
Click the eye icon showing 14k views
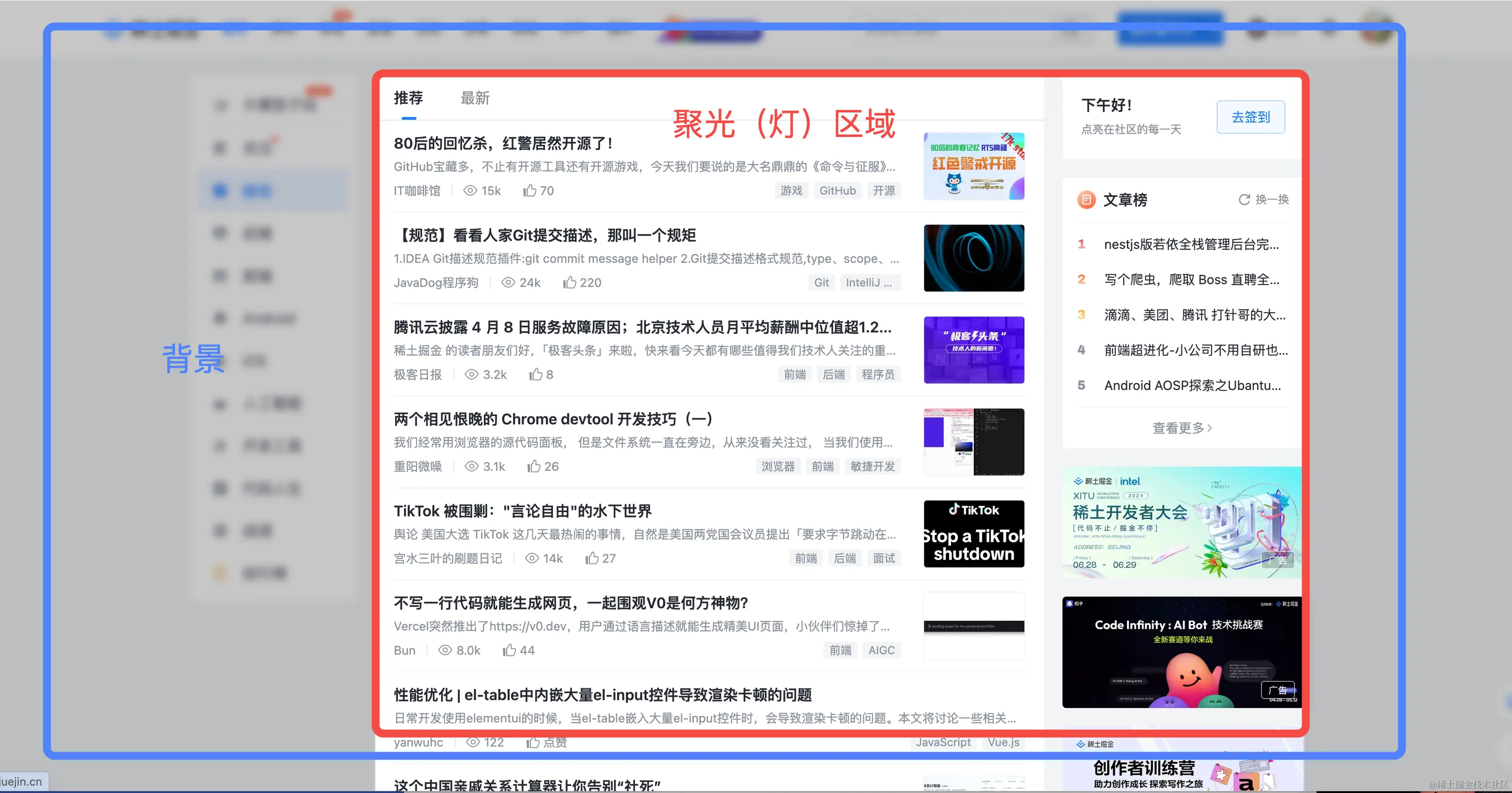click(532, 558)
